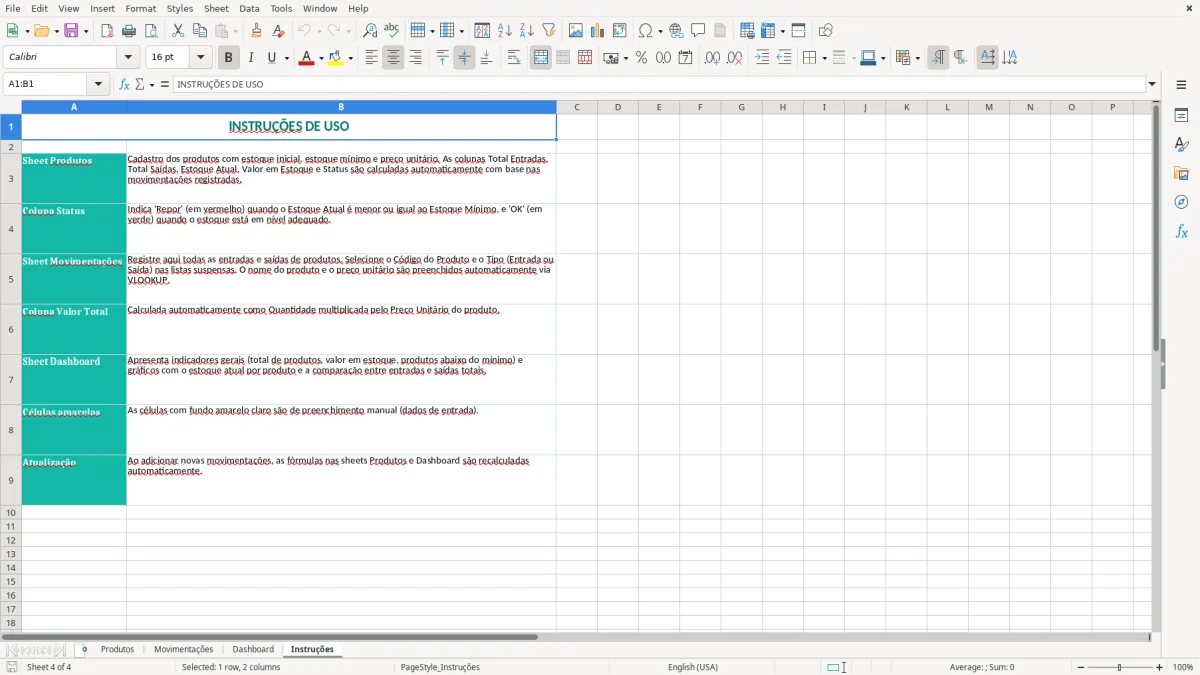
Task: Toggle Underline formatting
Action: pos(271,58)
